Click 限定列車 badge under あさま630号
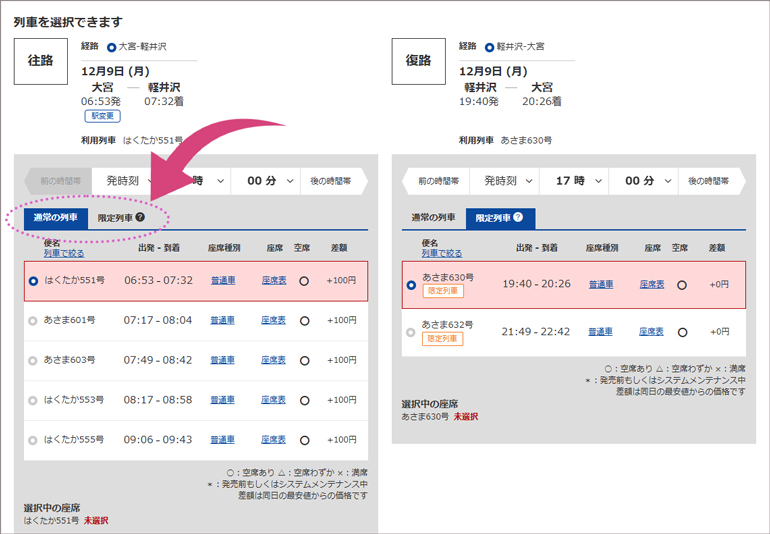Viewport: 770px width, 534px height. coord(443,291)
